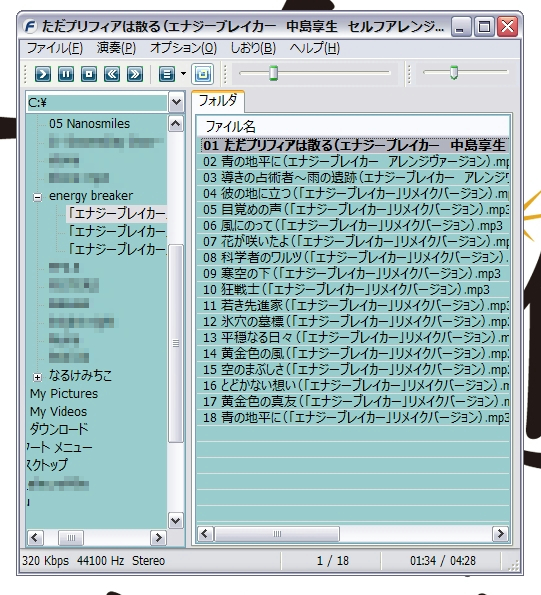Select the 05 Nanosmiles folder

coord(90,124)
